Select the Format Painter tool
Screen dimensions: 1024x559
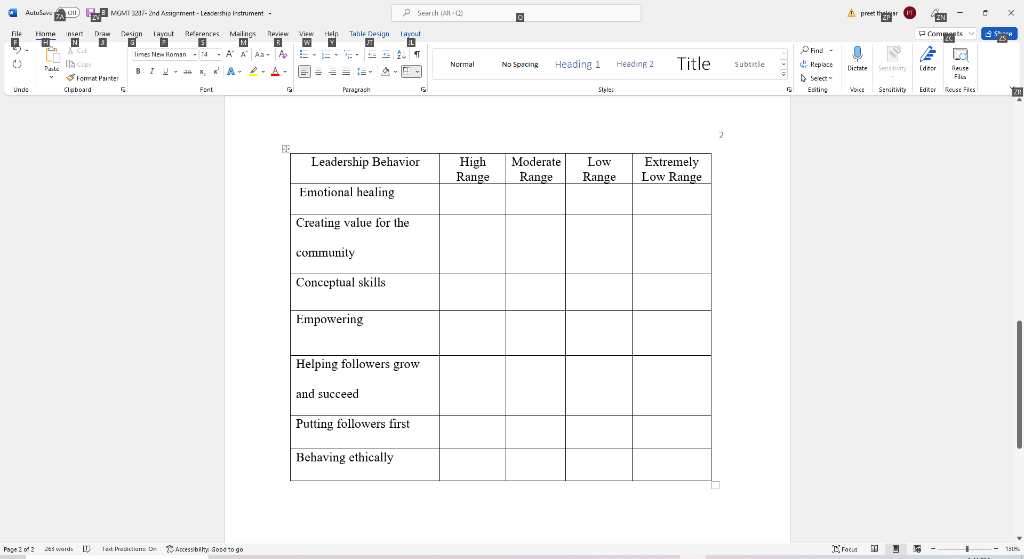(92, 78)
